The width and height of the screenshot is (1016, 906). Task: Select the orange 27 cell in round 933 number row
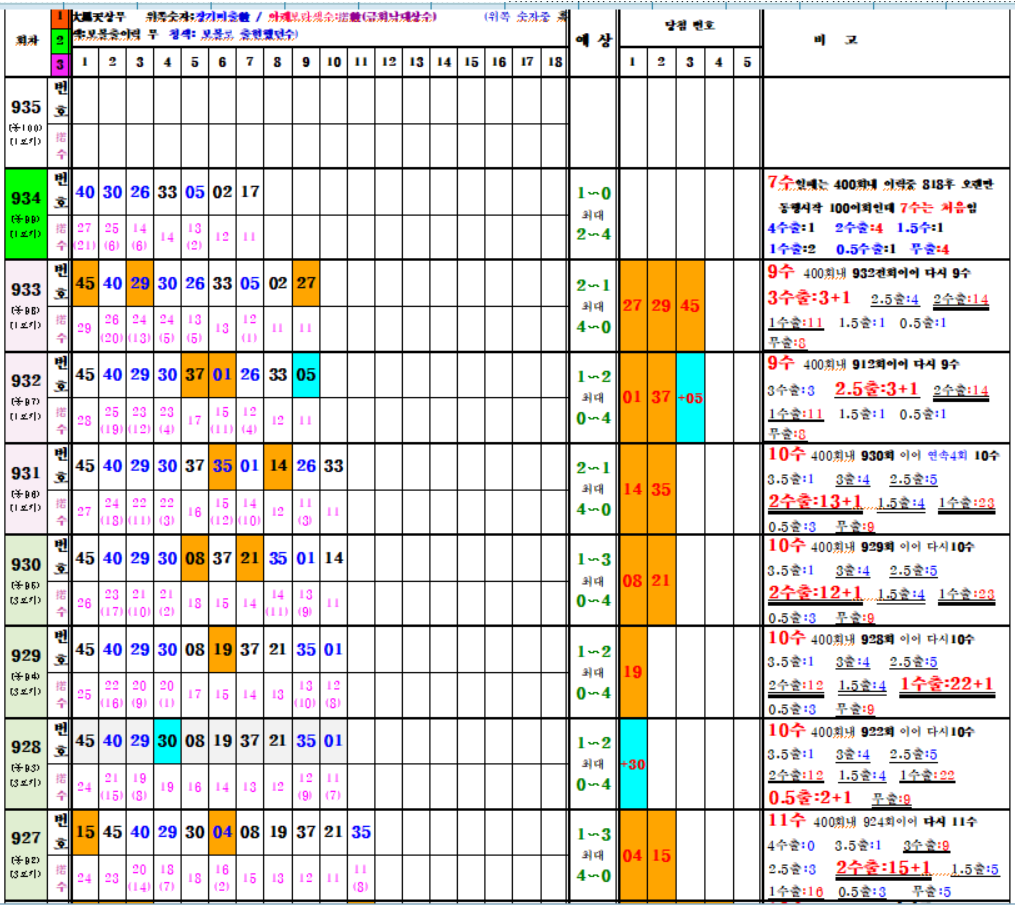(306, 283)
